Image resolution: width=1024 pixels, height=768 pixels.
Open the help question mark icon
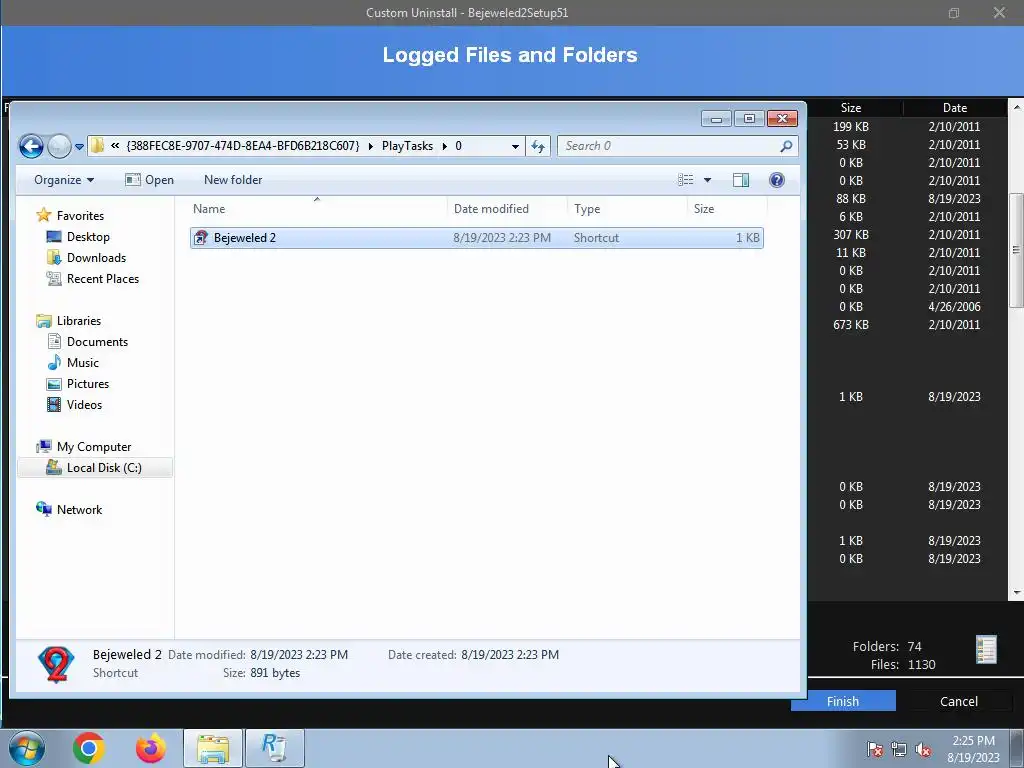click(x=776, y=180)
